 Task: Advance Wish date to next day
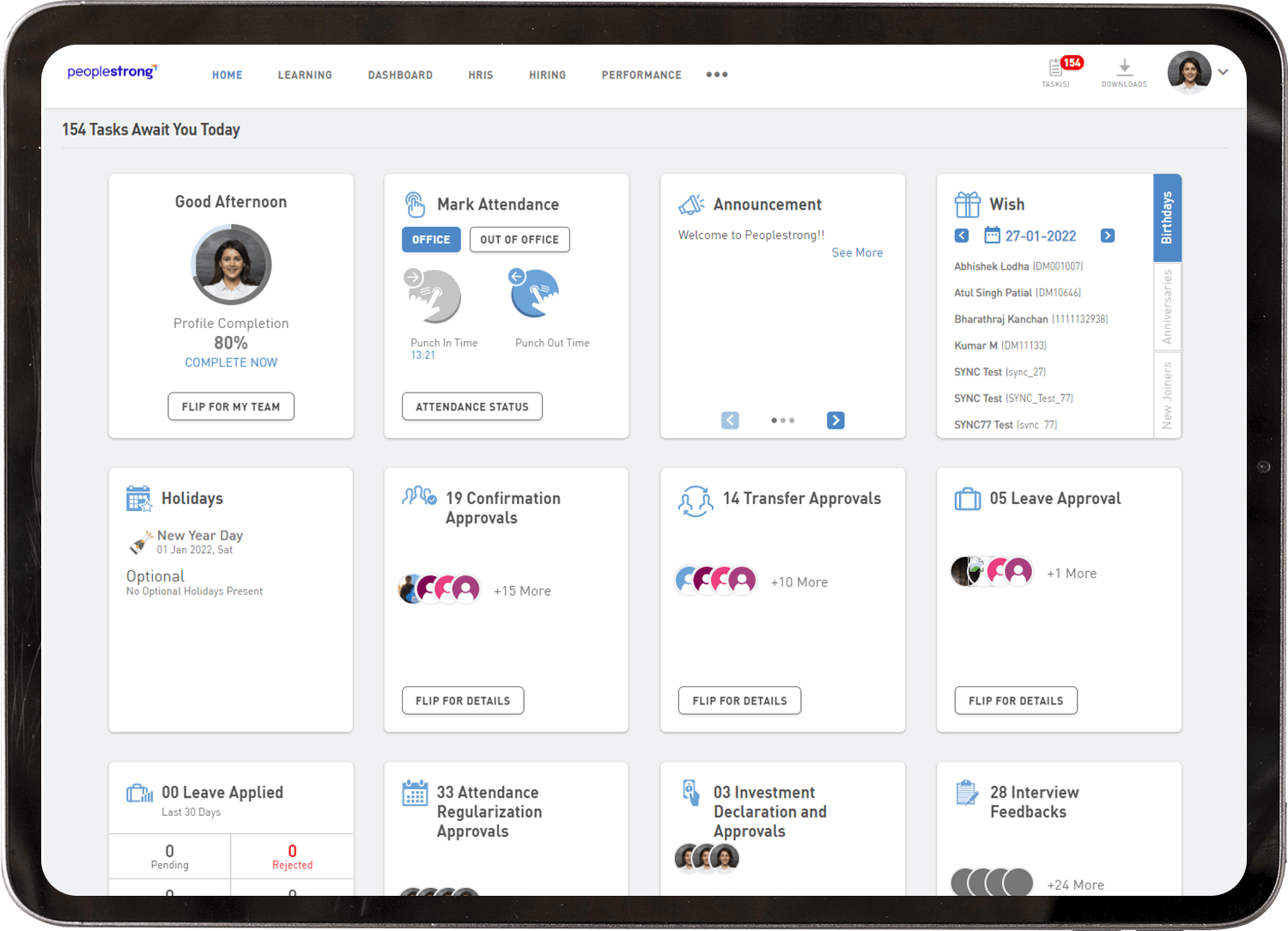(1108, 235)
